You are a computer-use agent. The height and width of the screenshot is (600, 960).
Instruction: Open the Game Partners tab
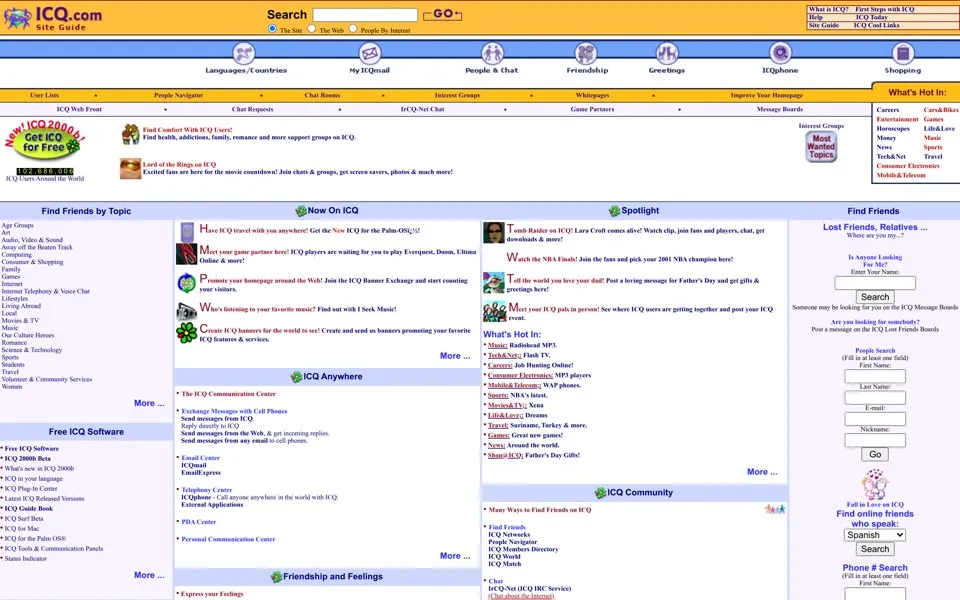592,110
